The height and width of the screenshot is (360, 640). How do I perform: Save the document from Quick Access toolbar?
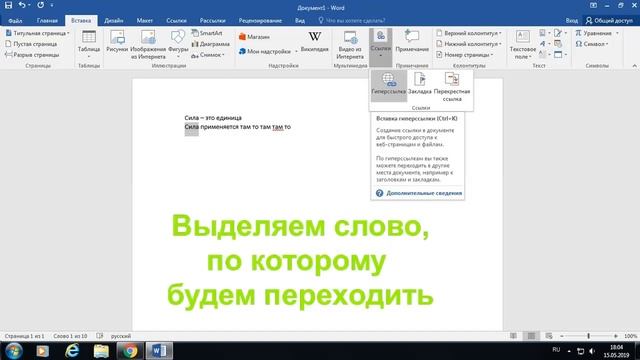point(8,5)
